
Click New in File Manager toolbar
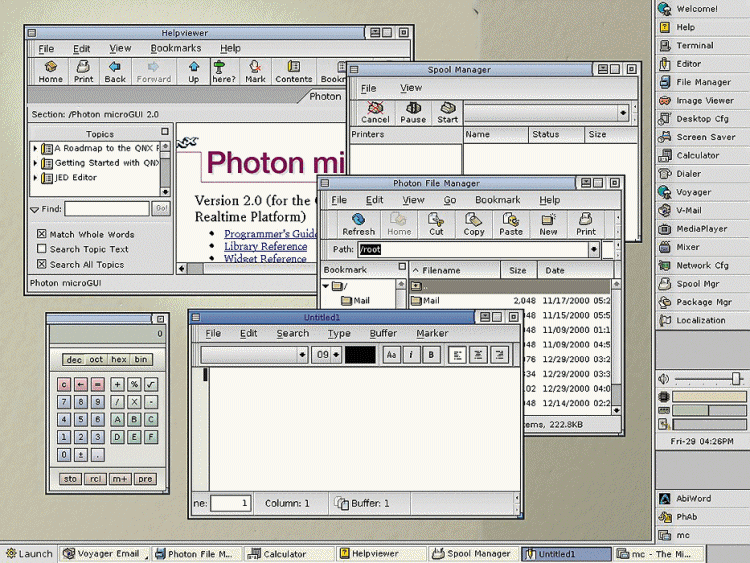click(548, 224)
